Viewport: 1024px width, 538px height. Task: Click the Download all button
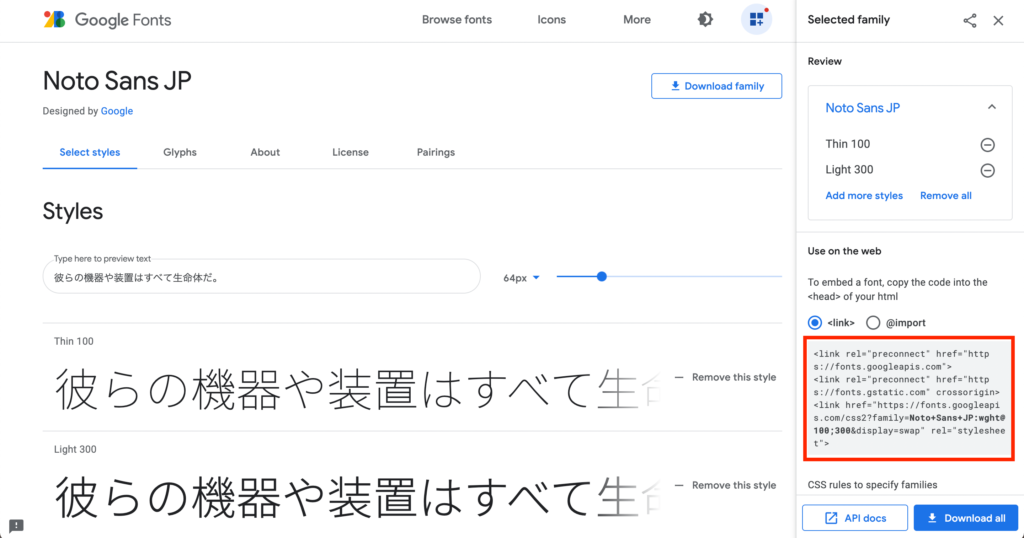point(966,518)
